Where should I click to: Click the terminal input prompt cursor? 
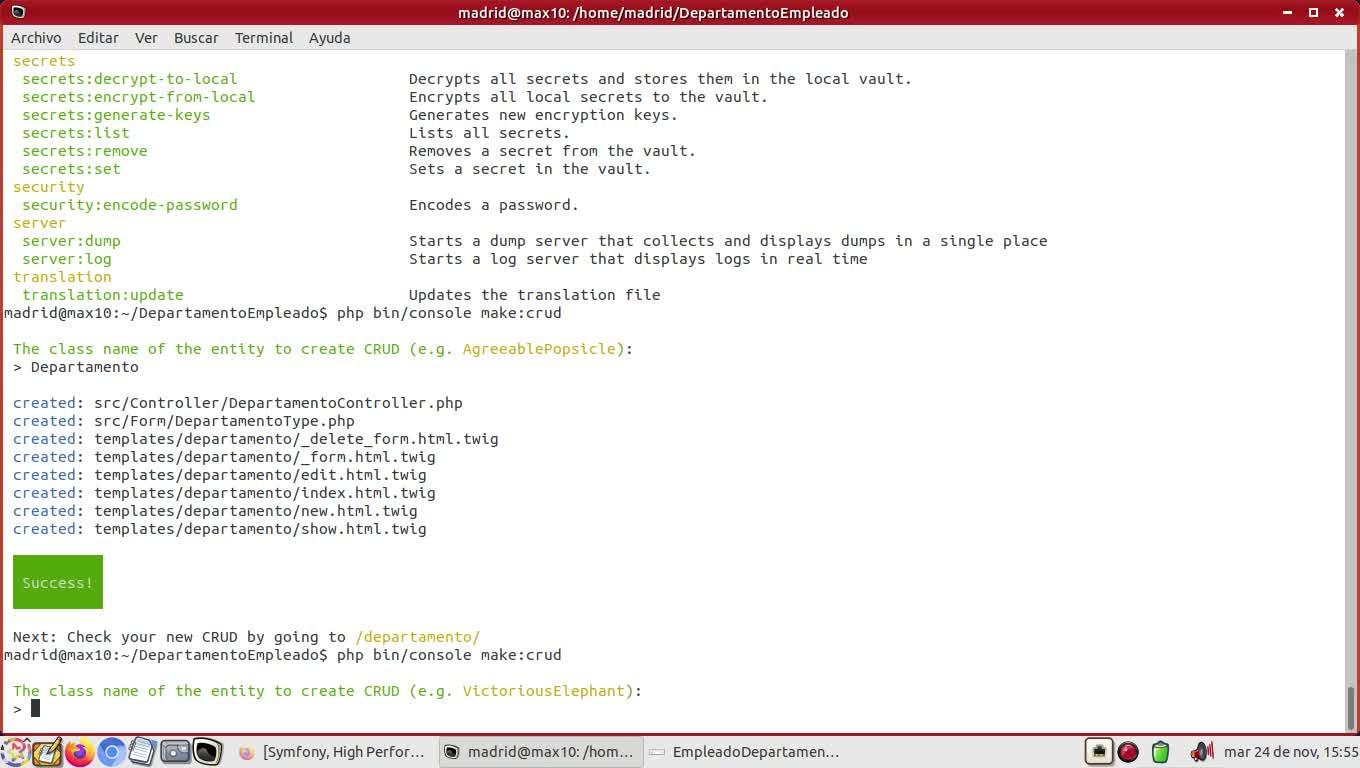[35, 709]
